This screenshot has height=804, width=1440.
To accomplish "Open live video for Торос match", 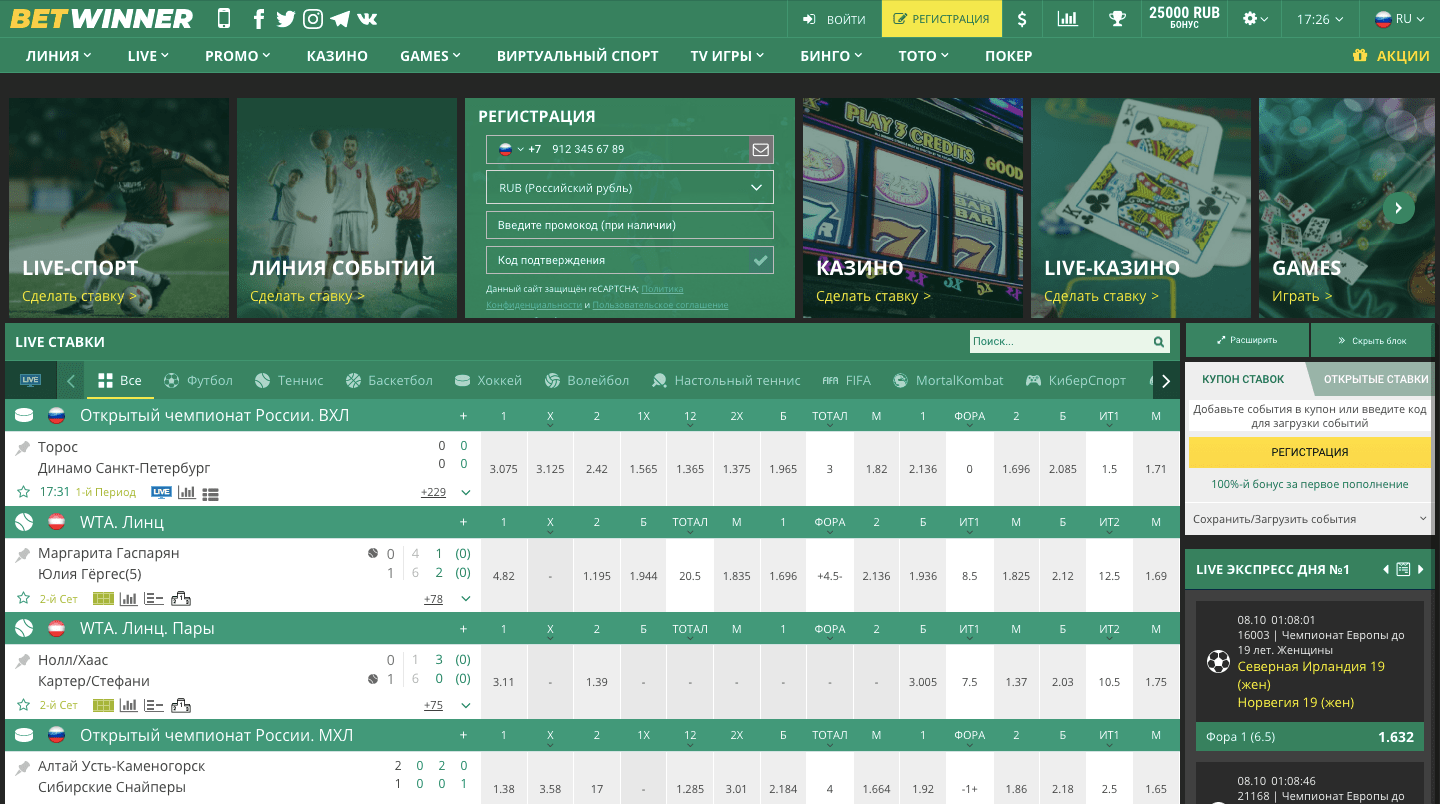I will coord(161,492).
